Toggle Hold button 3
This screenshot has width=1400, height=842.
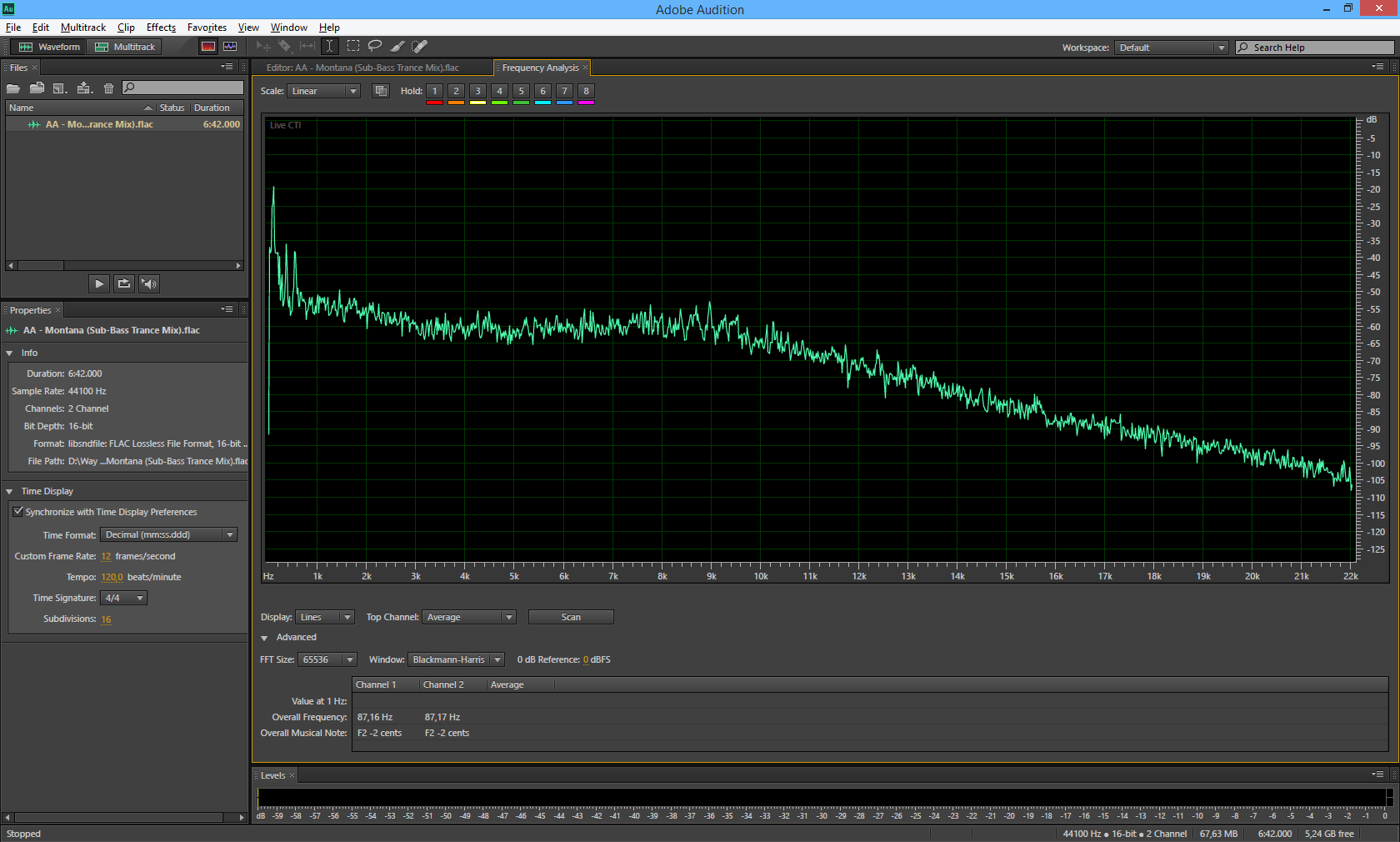(x=477, y=91)
